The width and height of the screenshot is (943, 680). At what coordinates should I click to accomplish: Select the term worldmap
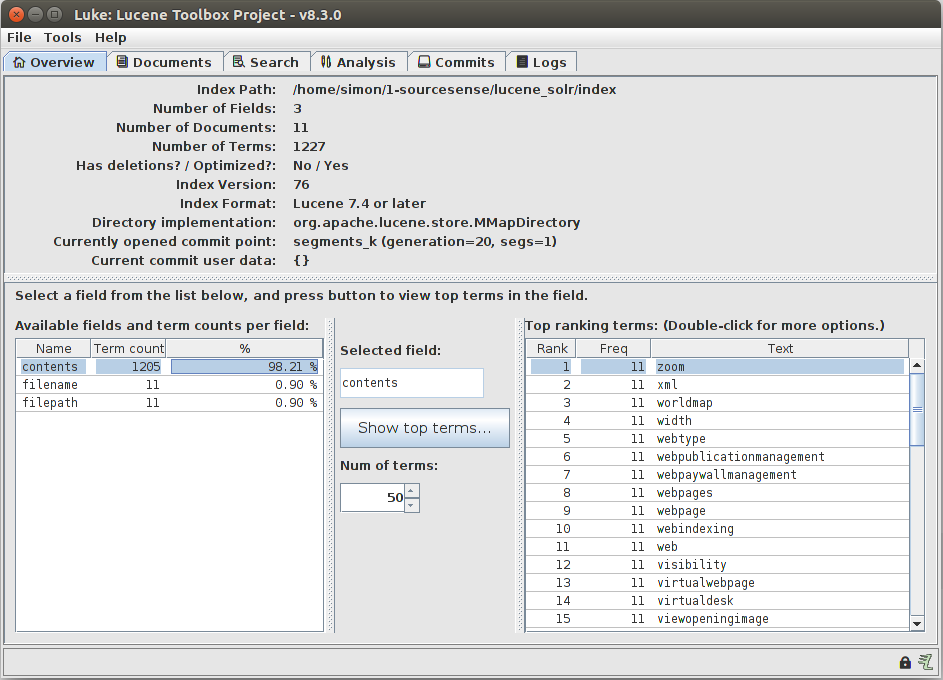(717, 403)
